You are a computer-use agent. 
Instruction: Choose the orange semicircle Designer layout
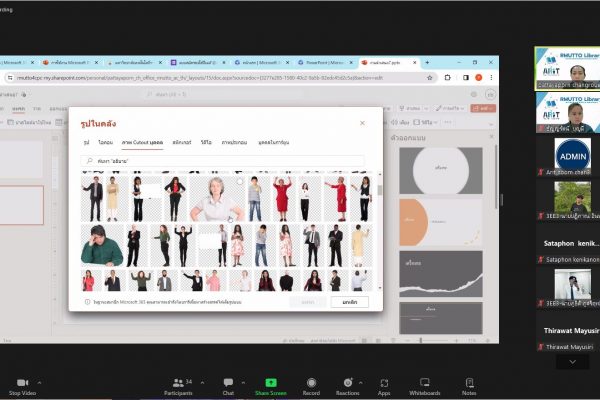coord(441,222)
